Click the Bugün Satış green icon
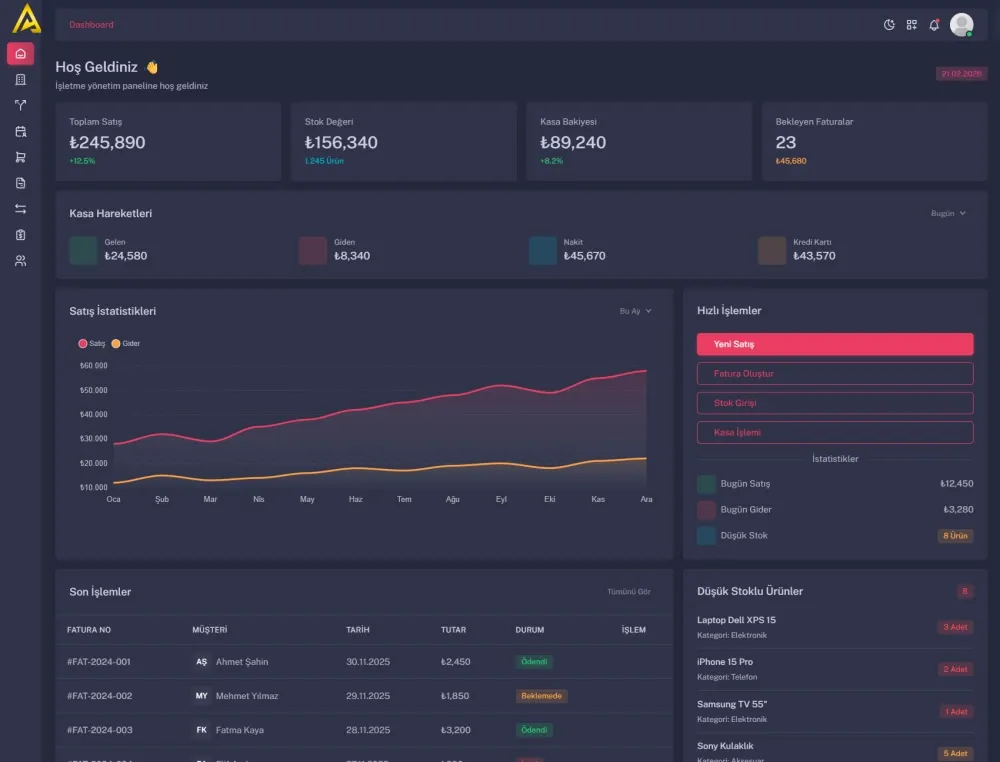 tap(706, 484)
